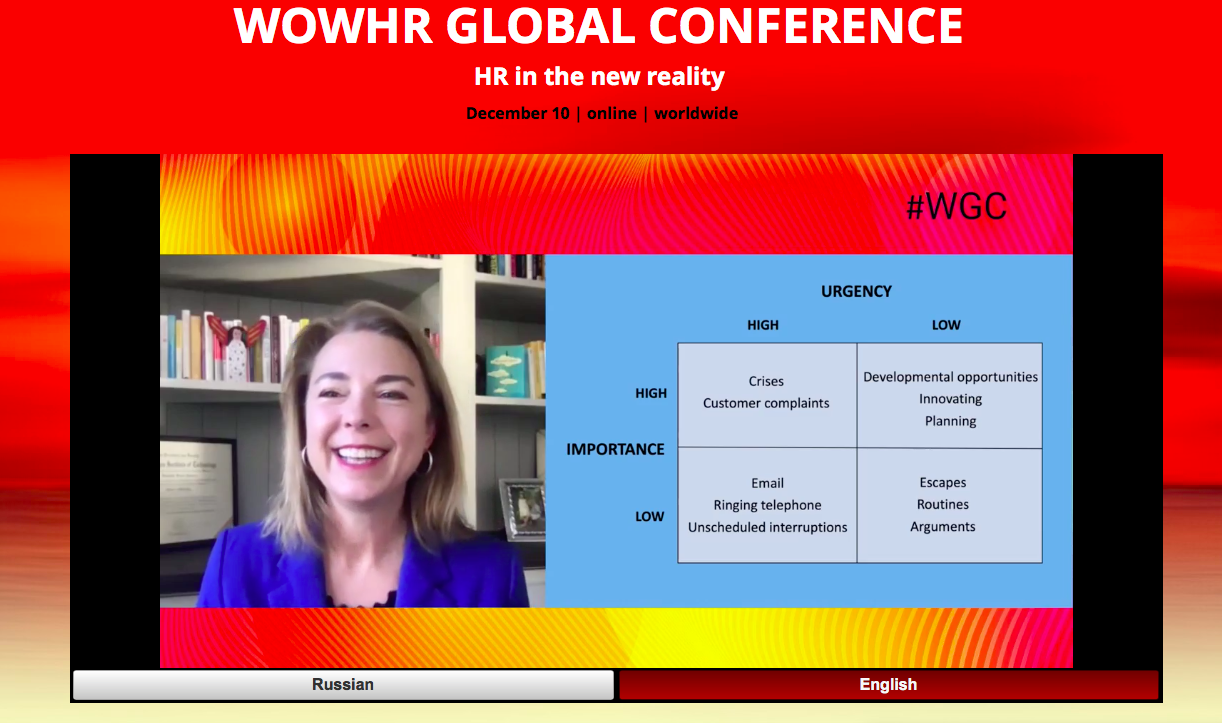This screenshot has width=1222, height=723.
Task: Click 'Routines' in the matrix
Action: pos(942,505)
